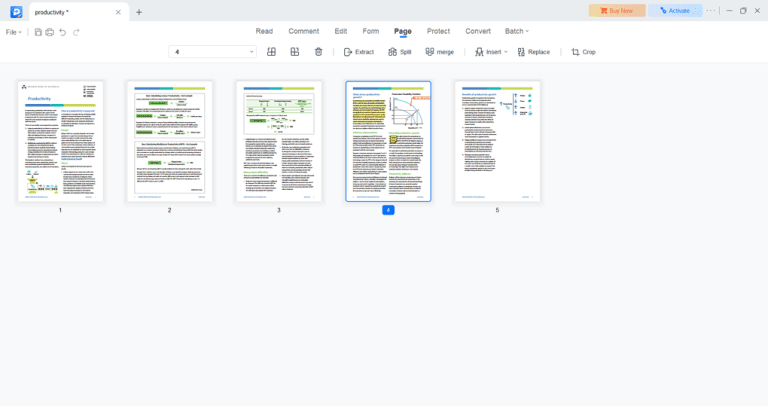Select page 2 thumbnail
768x406 pixels.
click(x=169, y=142)
